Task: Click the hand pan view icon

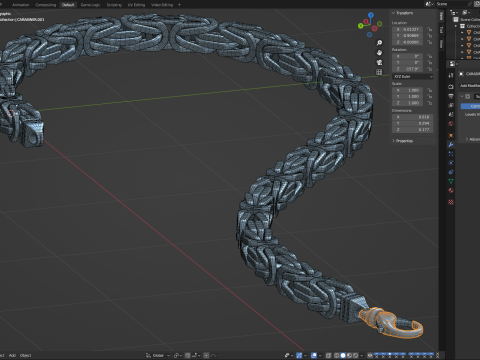Action: [x=379, y=53]
